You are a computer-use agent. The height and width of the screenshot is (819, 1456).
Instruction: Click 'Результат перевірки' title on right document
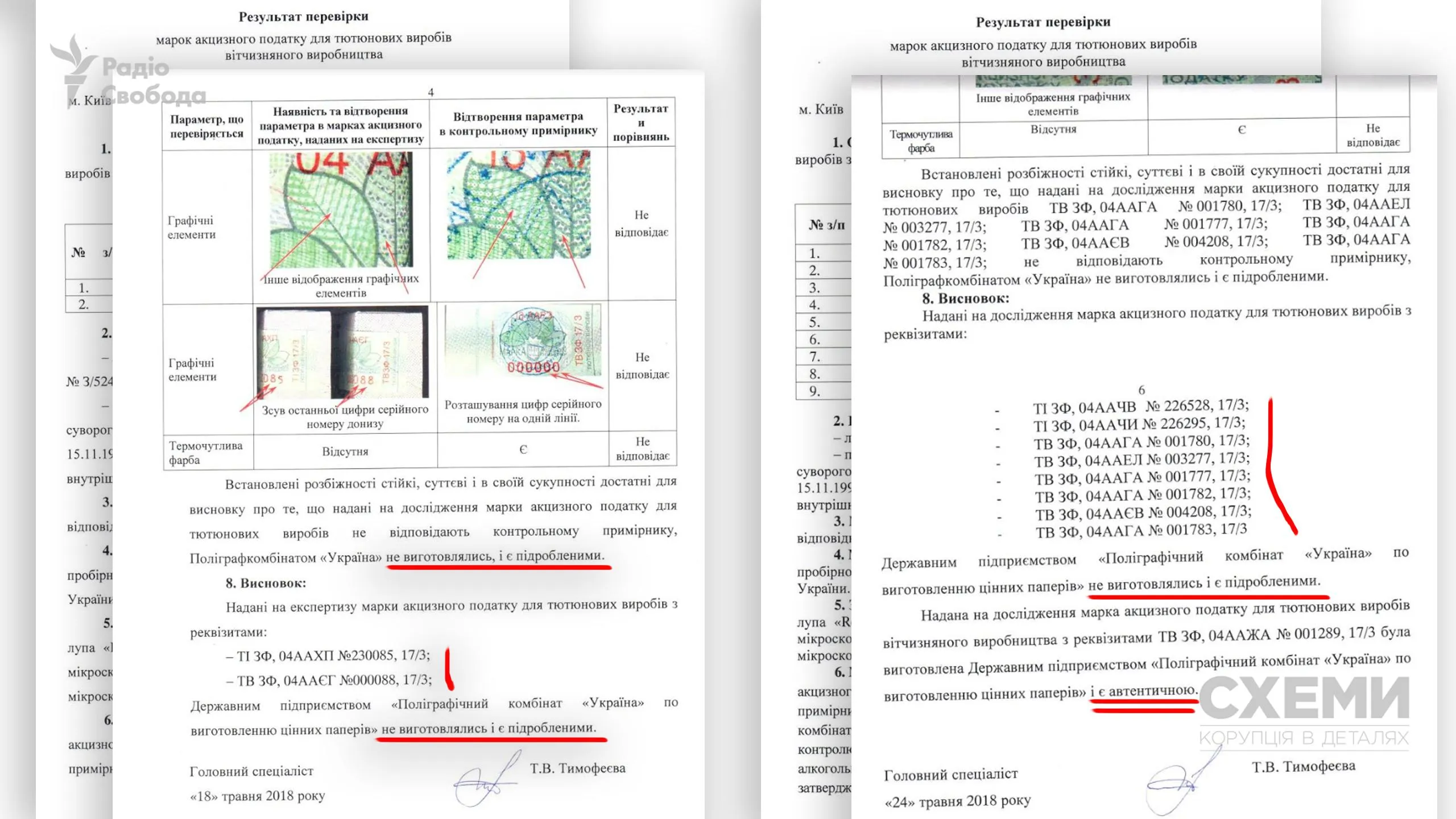(1043, 22)
